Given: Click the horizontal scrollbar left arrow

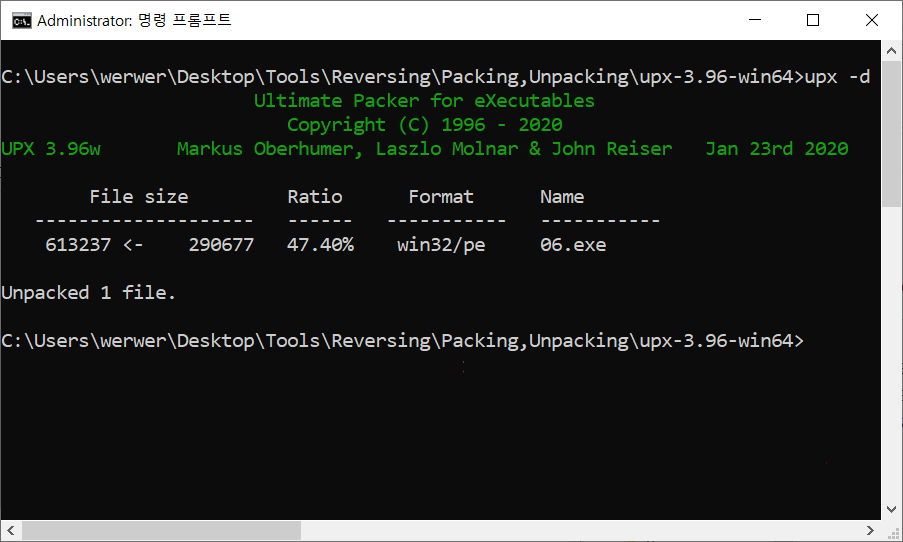Looking at the screenshot, I should pyautogui.click(x=10, y=530).
